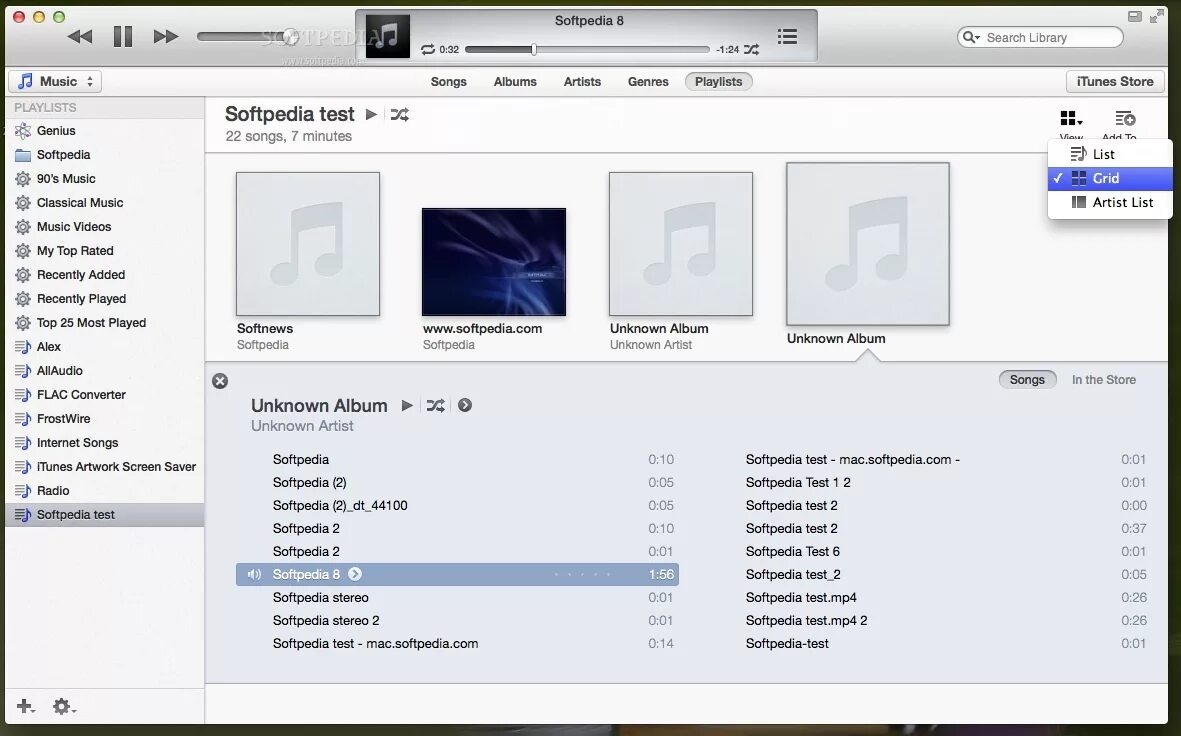Screen dimensions: 1181x736
Task: Open the Up Next list icon
Action: [787, 36]
